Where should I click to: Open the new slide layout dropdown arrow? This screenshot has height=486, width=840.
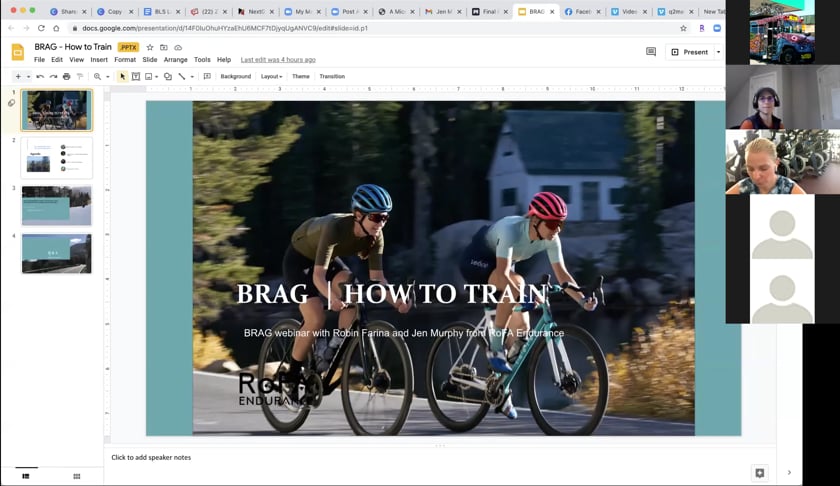tap(28, 77)
